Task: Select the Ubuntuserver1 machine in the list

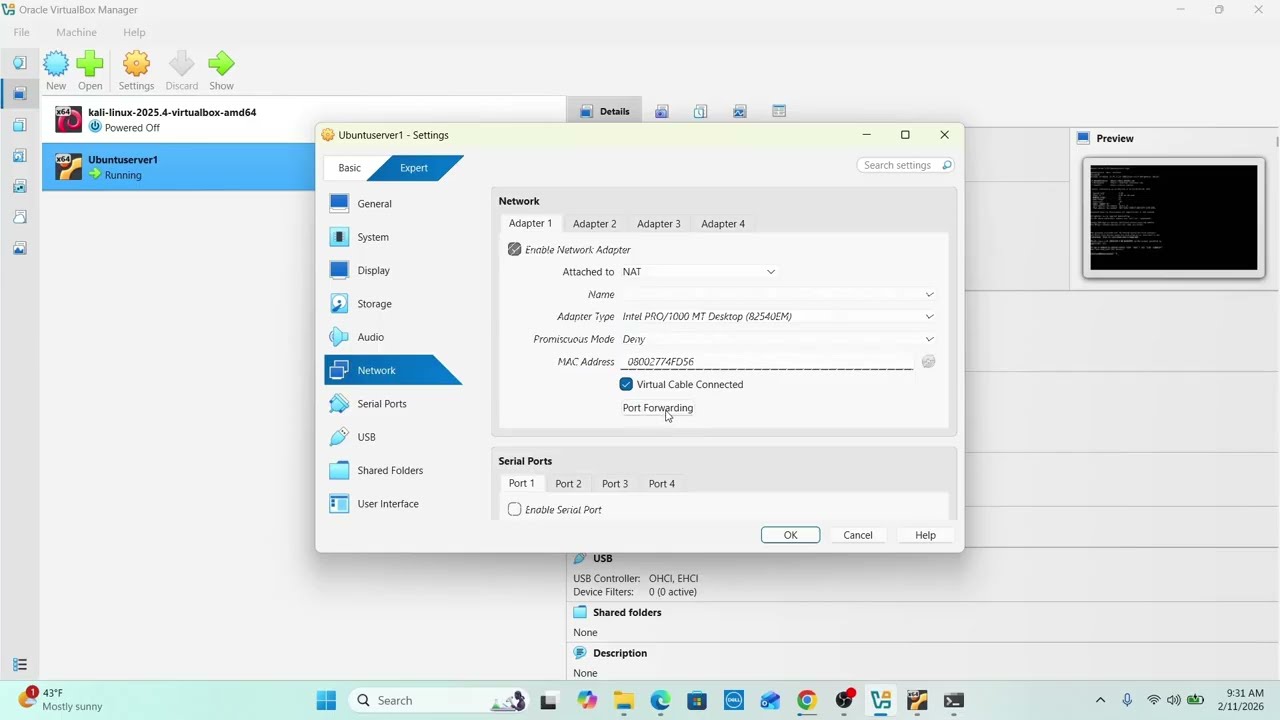Action: click(x=178, y=167)
